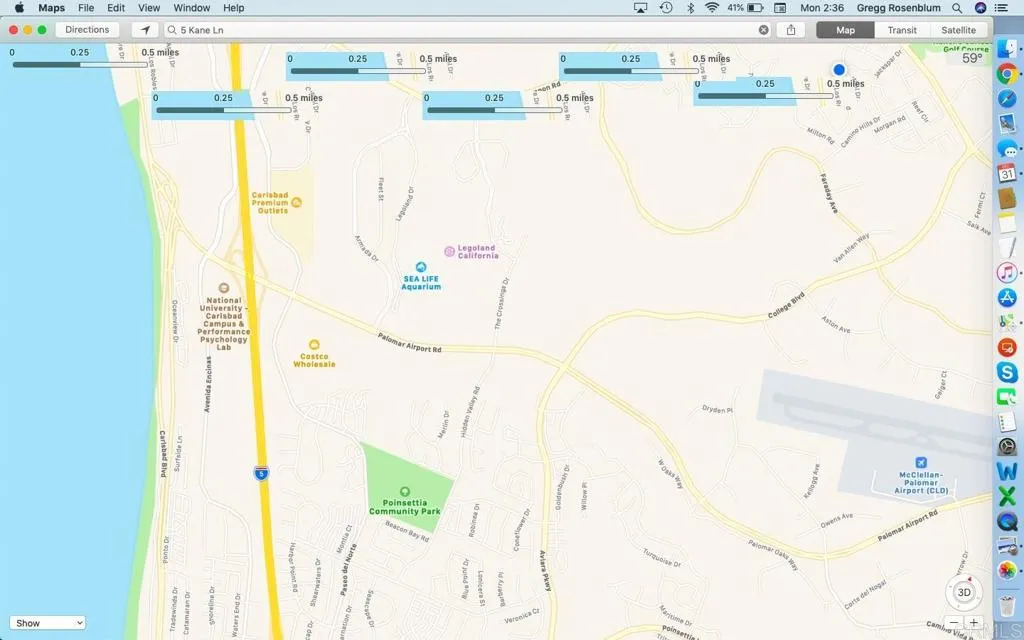Open Finder from the Dock
This screenshot has width=1024, height=640.
[1007, 48]
